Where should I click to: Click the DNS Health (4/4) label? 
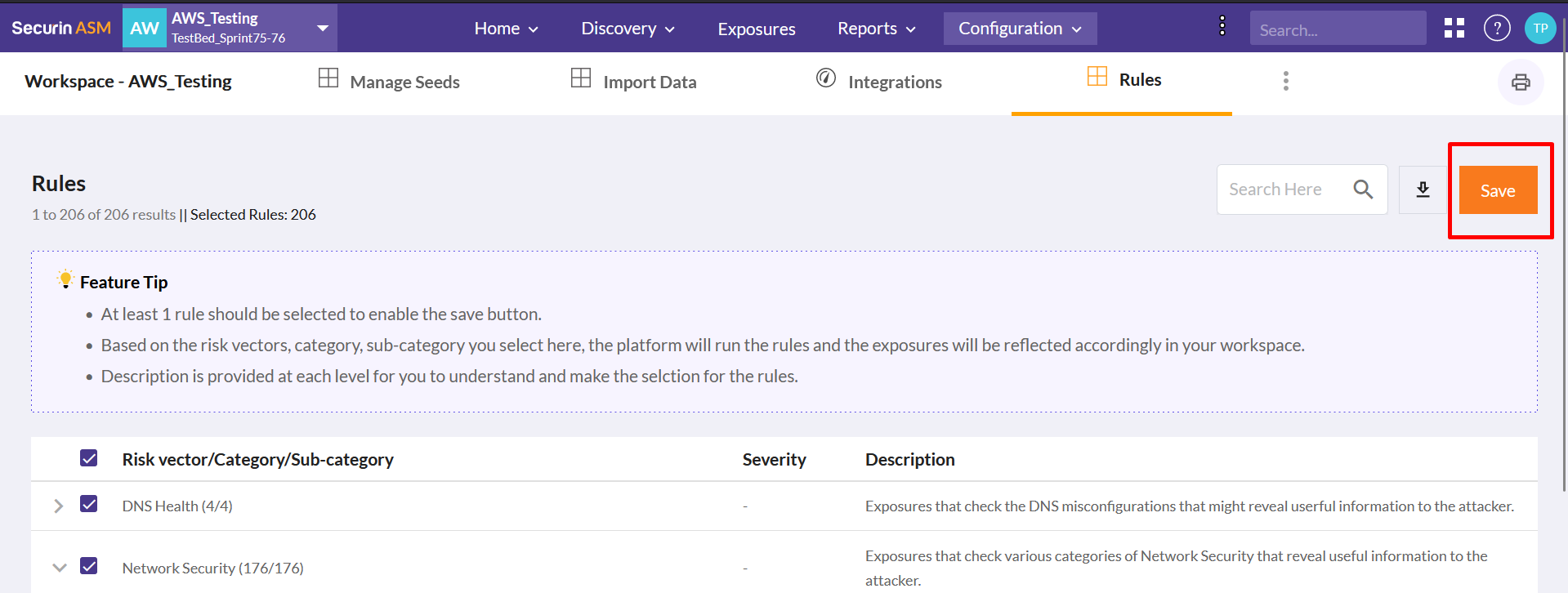(177, 506)
